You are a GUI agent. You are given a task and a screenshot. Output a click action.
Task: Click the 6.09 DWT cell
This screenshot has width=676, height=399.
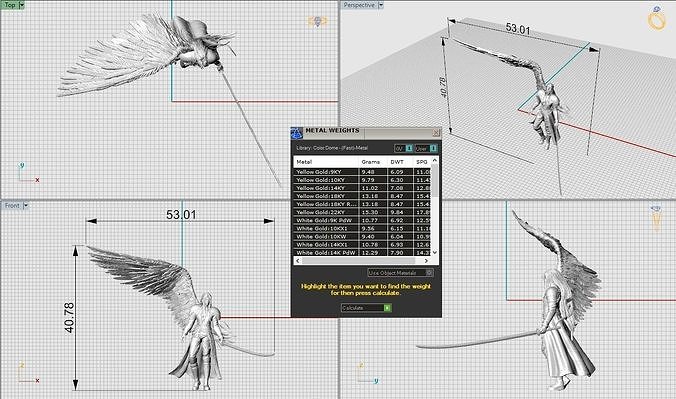(x=400, y=172)
